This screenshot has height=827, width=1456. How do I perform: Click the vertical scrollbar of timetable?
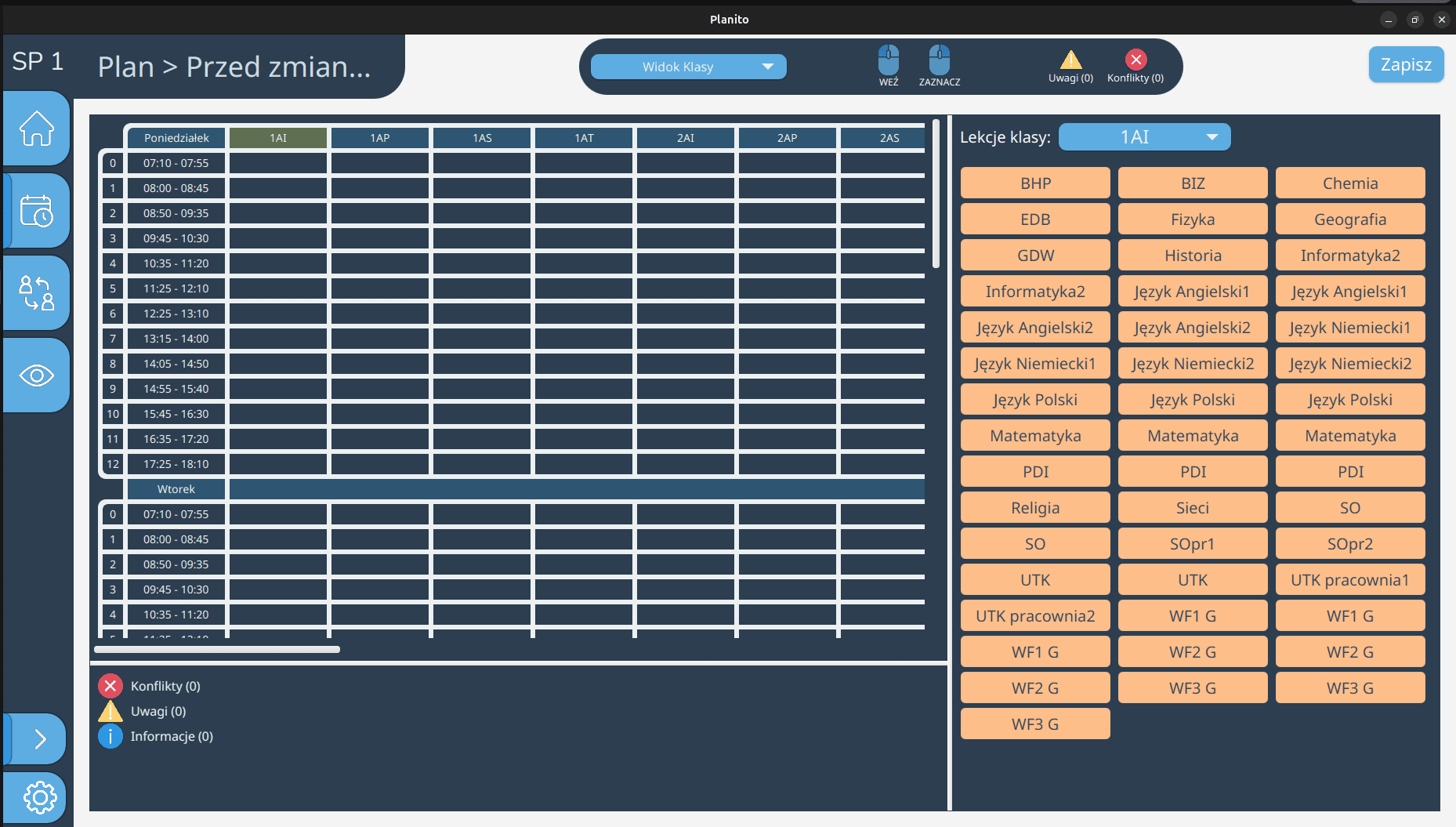point(936,194)
